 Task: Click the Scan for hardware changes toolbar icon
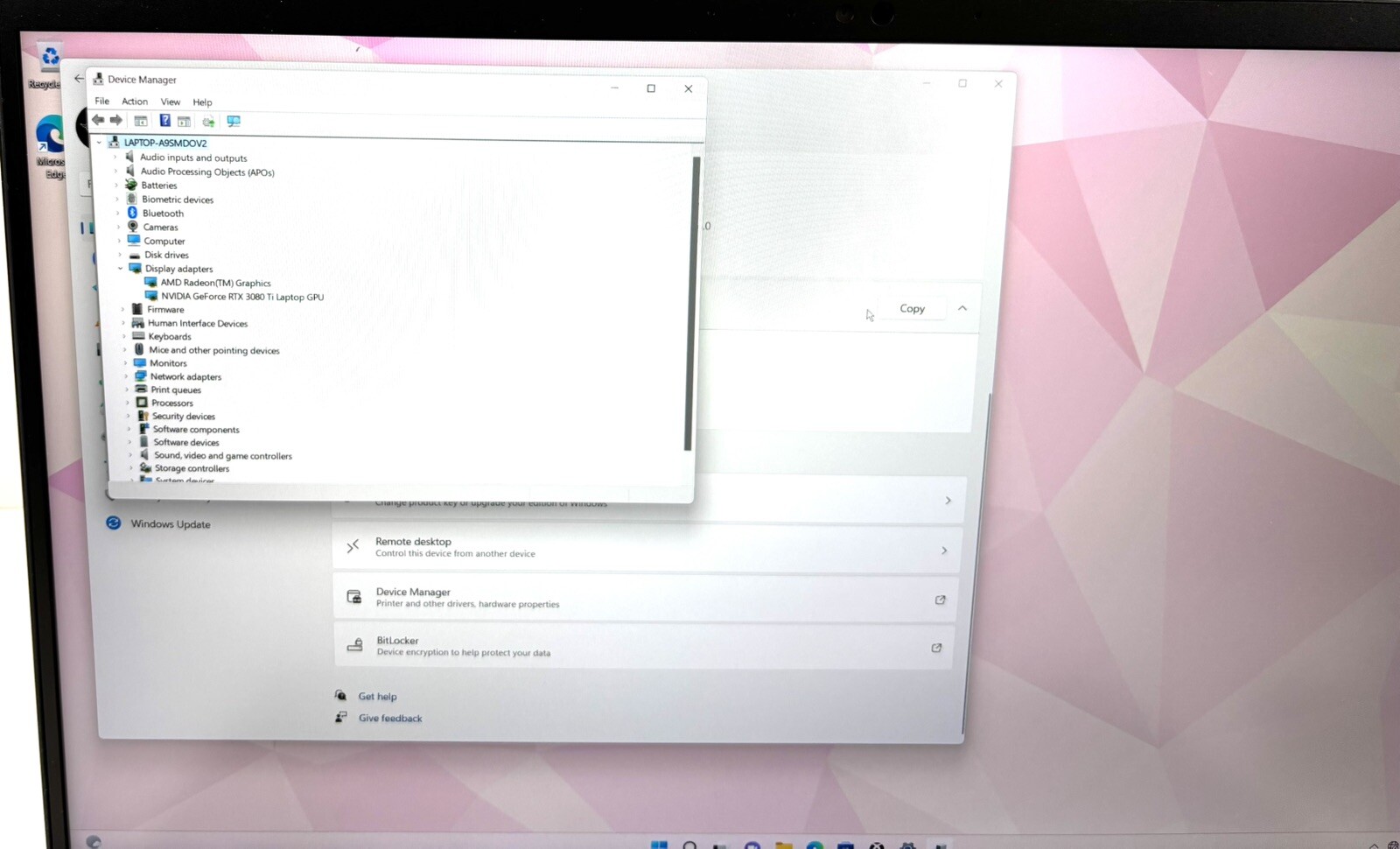[x=234, y=122]
